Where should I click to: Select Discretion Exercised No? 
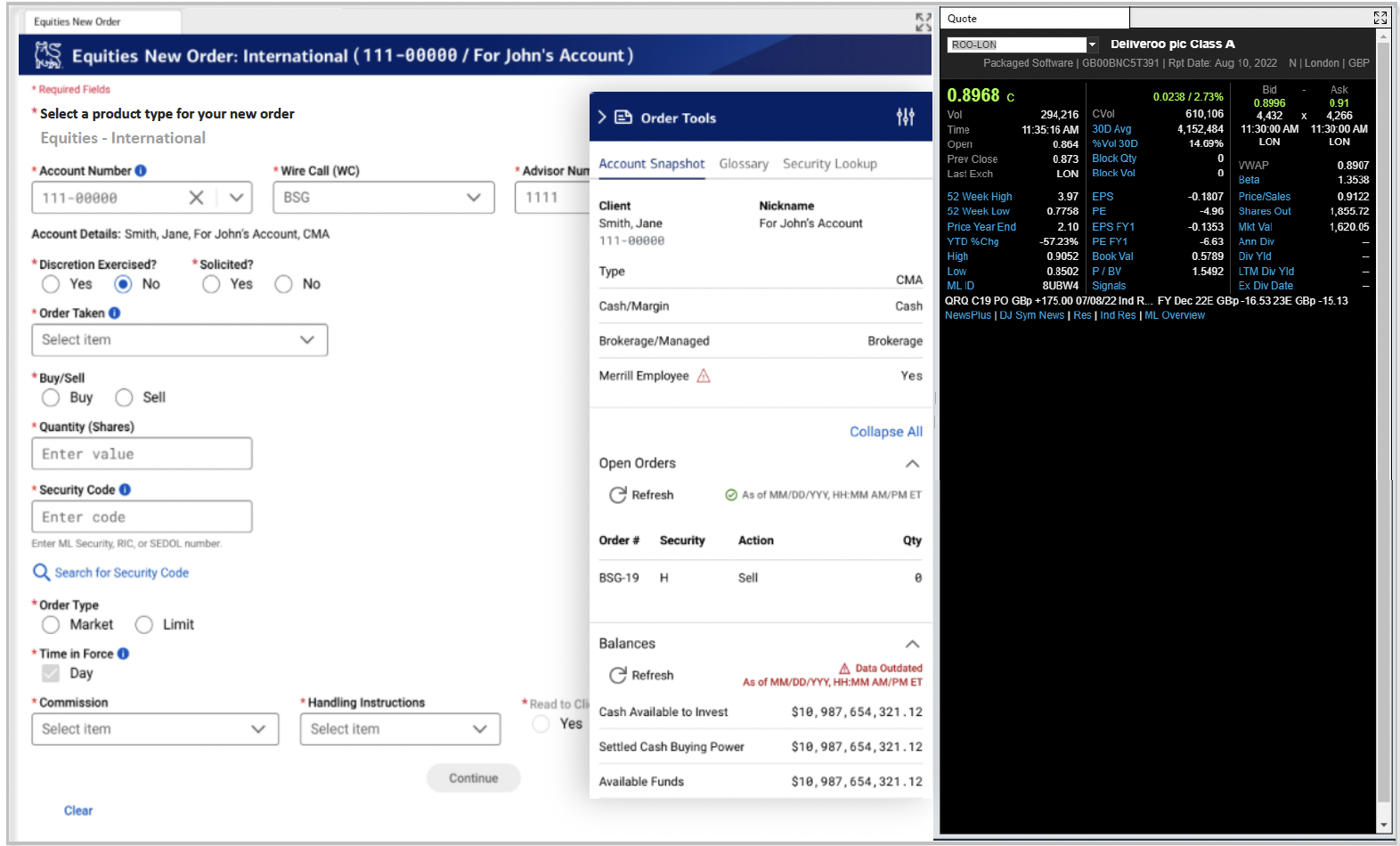click(x=123, y=284)
